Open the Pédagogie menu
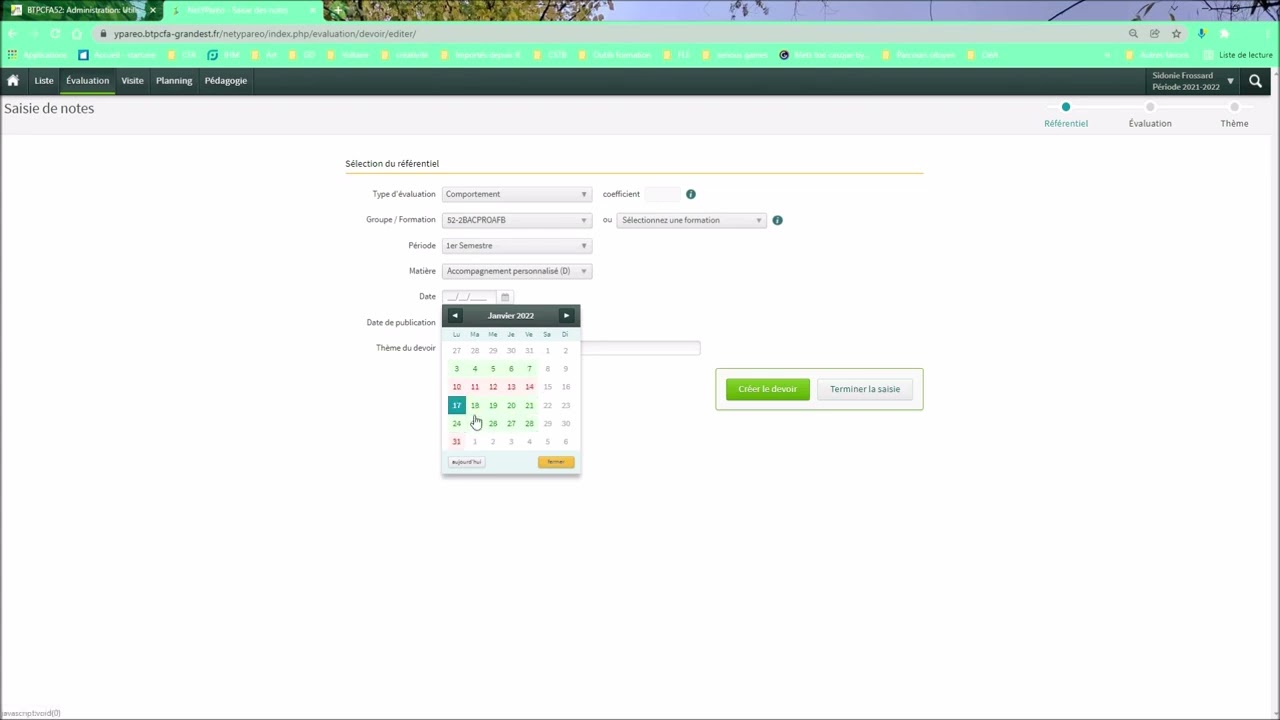1280x720 pixels. point(226,81)
